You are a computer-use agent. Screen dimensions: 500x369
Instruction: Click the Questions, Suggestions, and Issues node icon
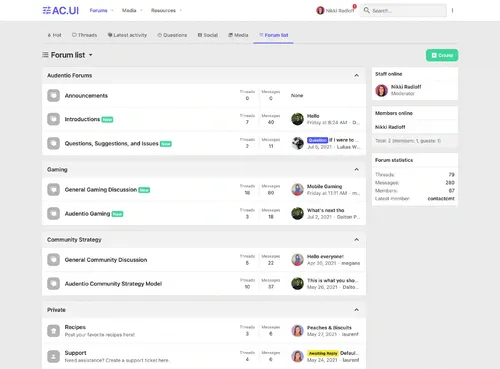53,143
